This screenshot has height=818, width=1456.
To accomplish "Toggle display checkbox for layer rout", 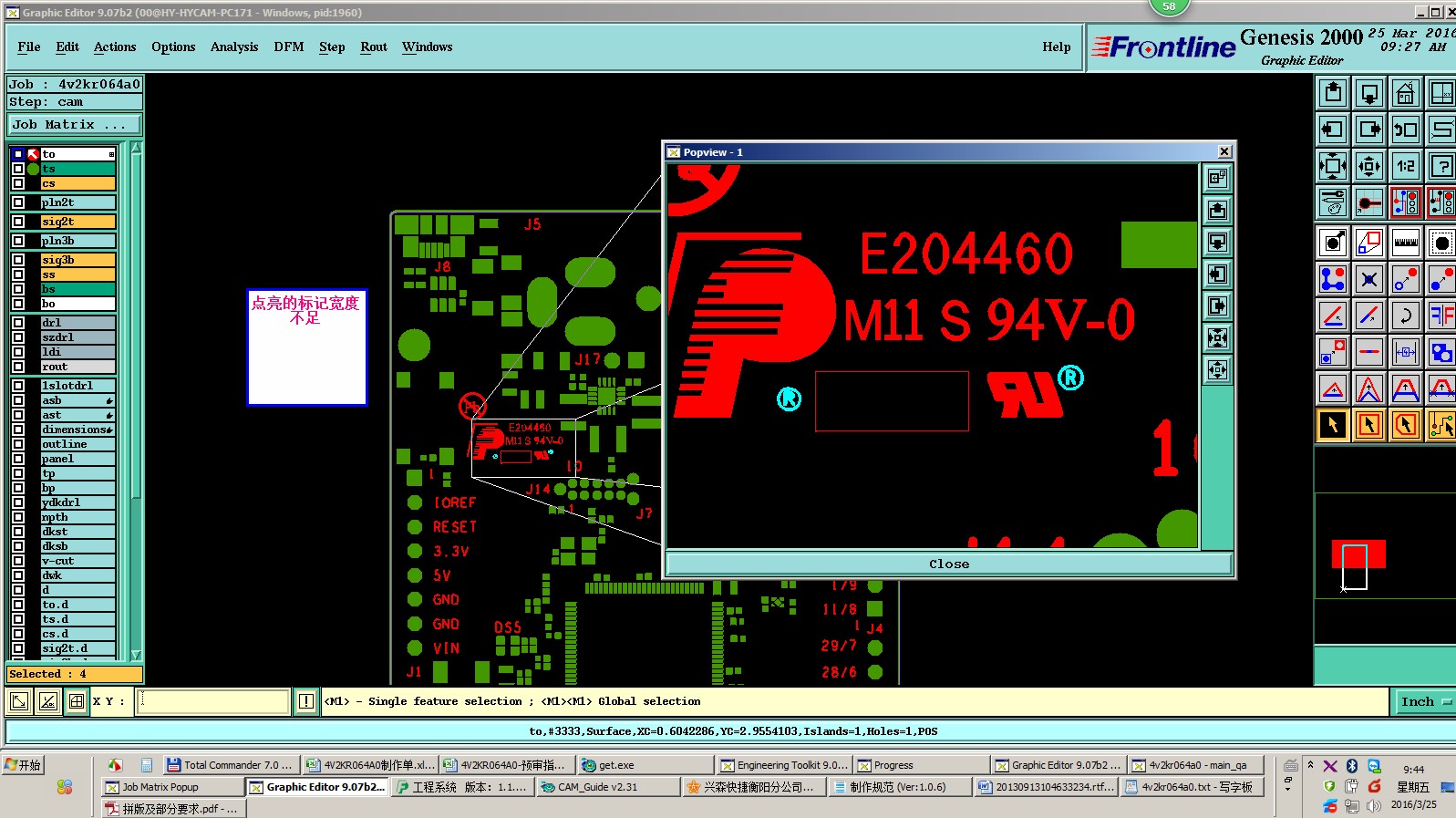I will 18,367.
